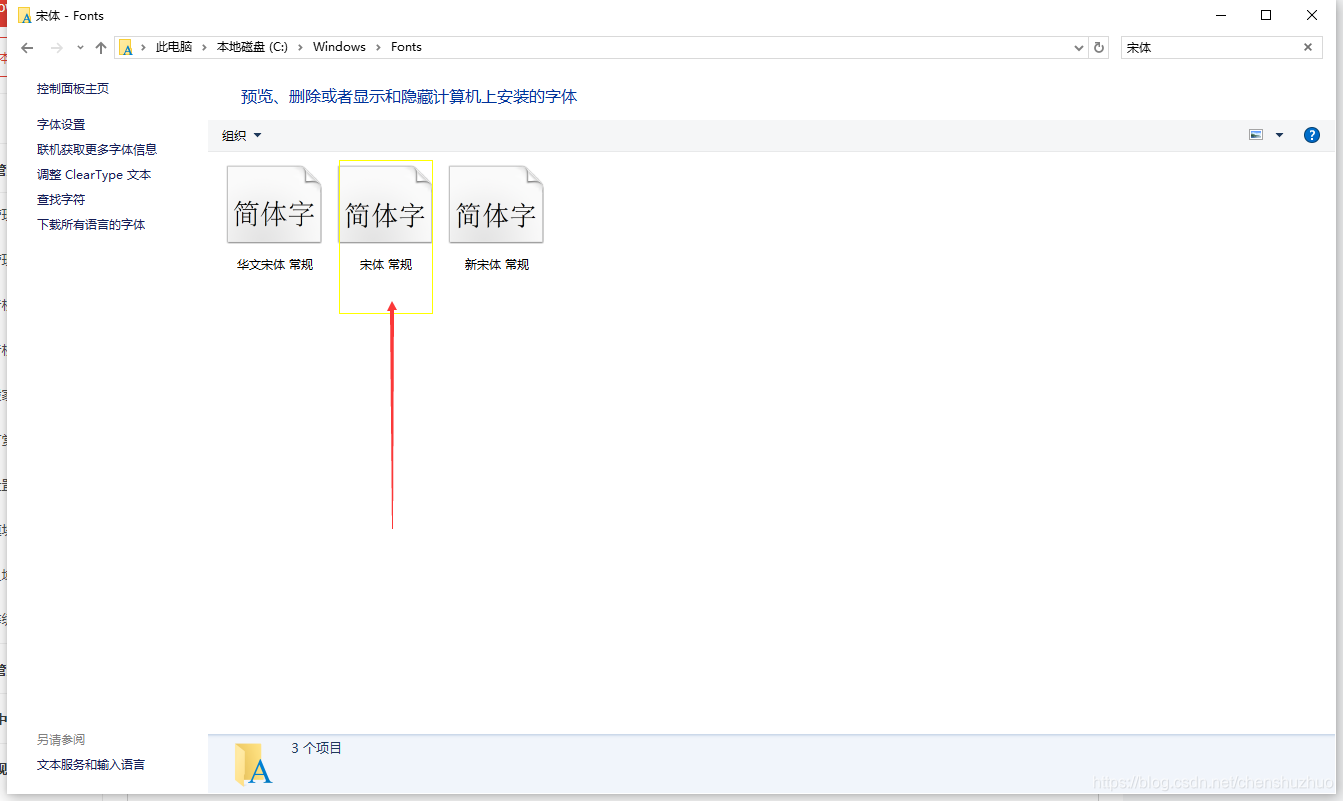Refresh the Fonts folder
1343x801 pixels.
tap(1099, 48)
